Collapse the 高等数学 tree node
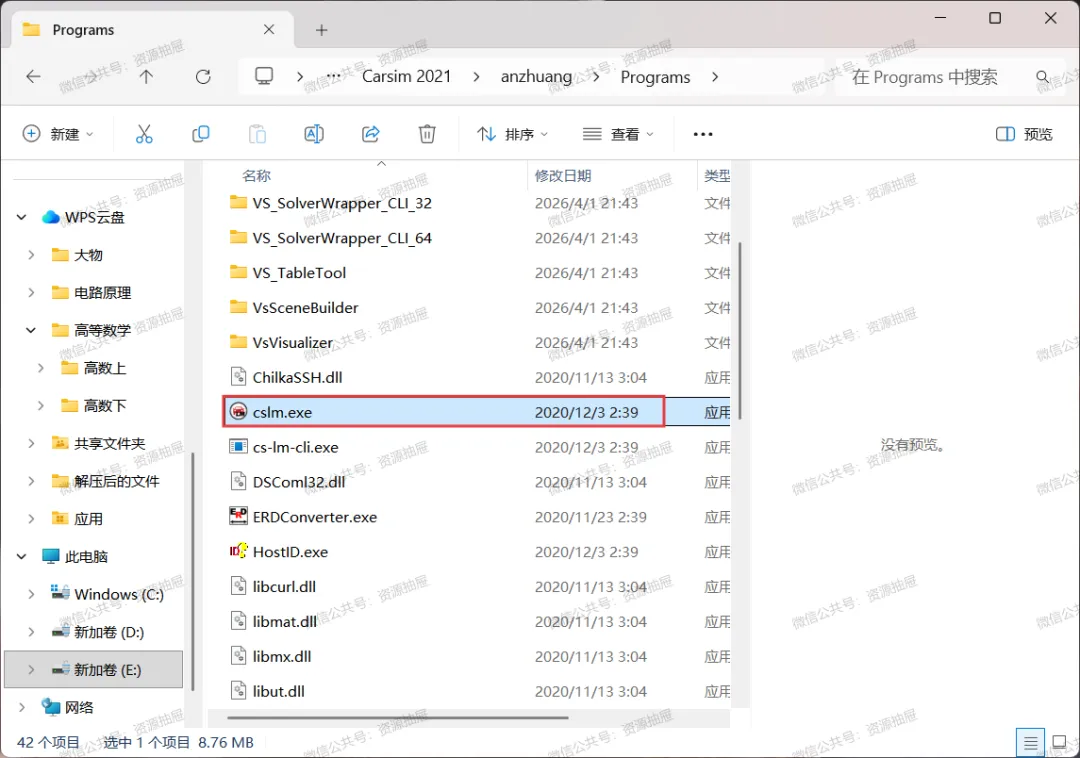1080x758 pixels. [x=31, y=330]
